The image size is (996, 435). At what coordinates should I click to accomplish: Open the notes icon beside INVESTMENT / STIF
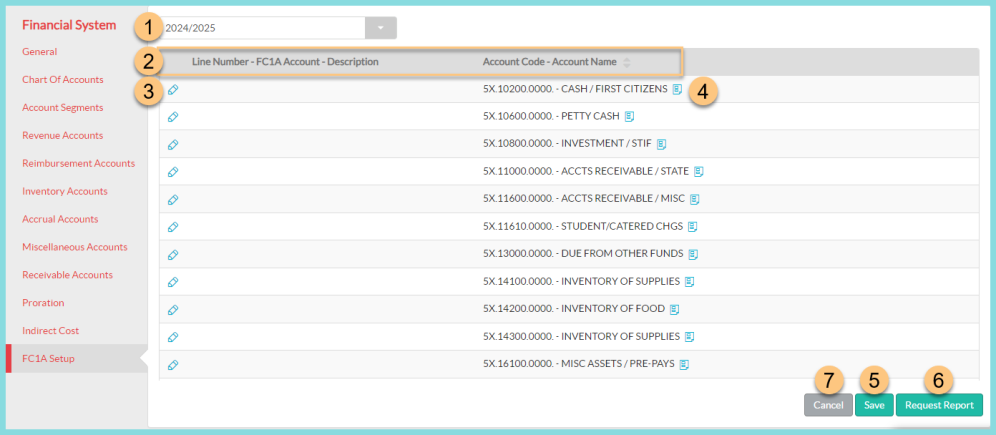point(661,144)
